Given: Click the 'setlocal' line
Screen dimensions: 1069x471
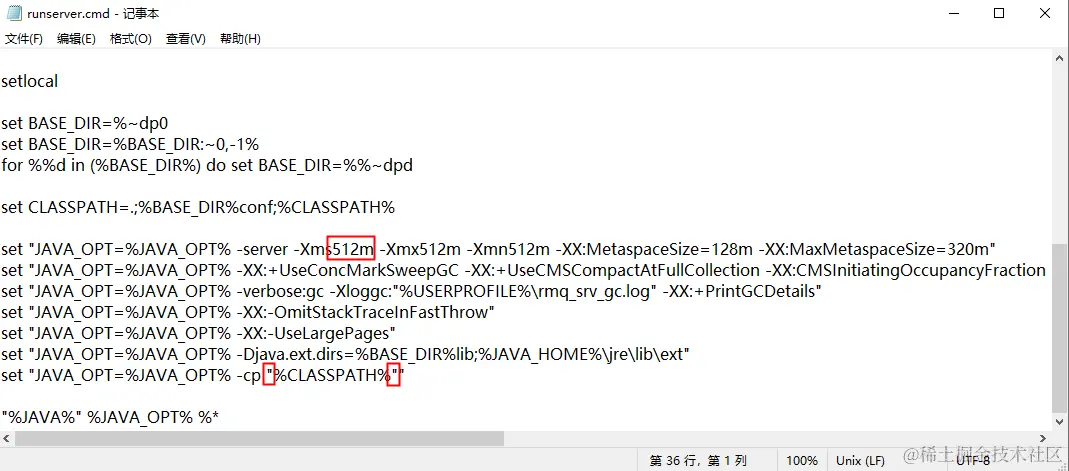Looking at the screenshot, I should pyautogui.click(x=29, y=81).
